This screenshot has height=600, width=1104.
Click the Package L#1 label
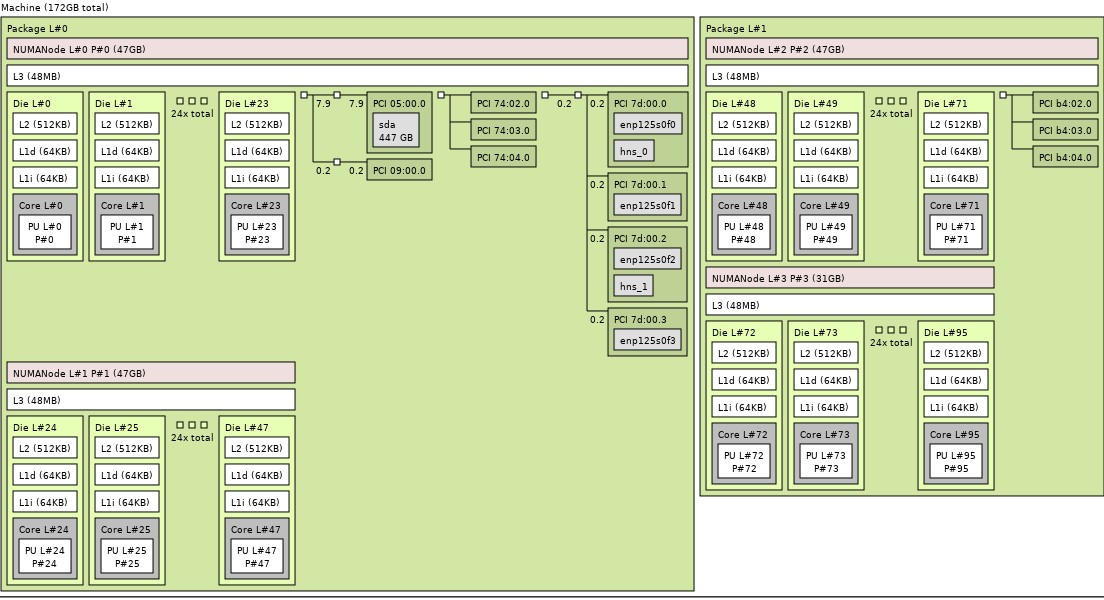click(736, 29)
